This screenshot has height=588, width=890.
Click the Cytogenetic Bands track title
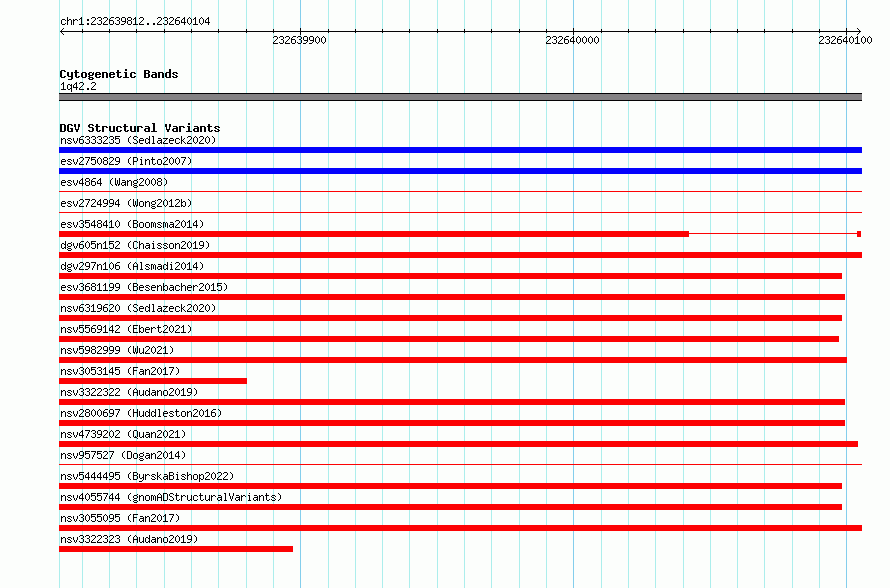click(x=119, y=74)
